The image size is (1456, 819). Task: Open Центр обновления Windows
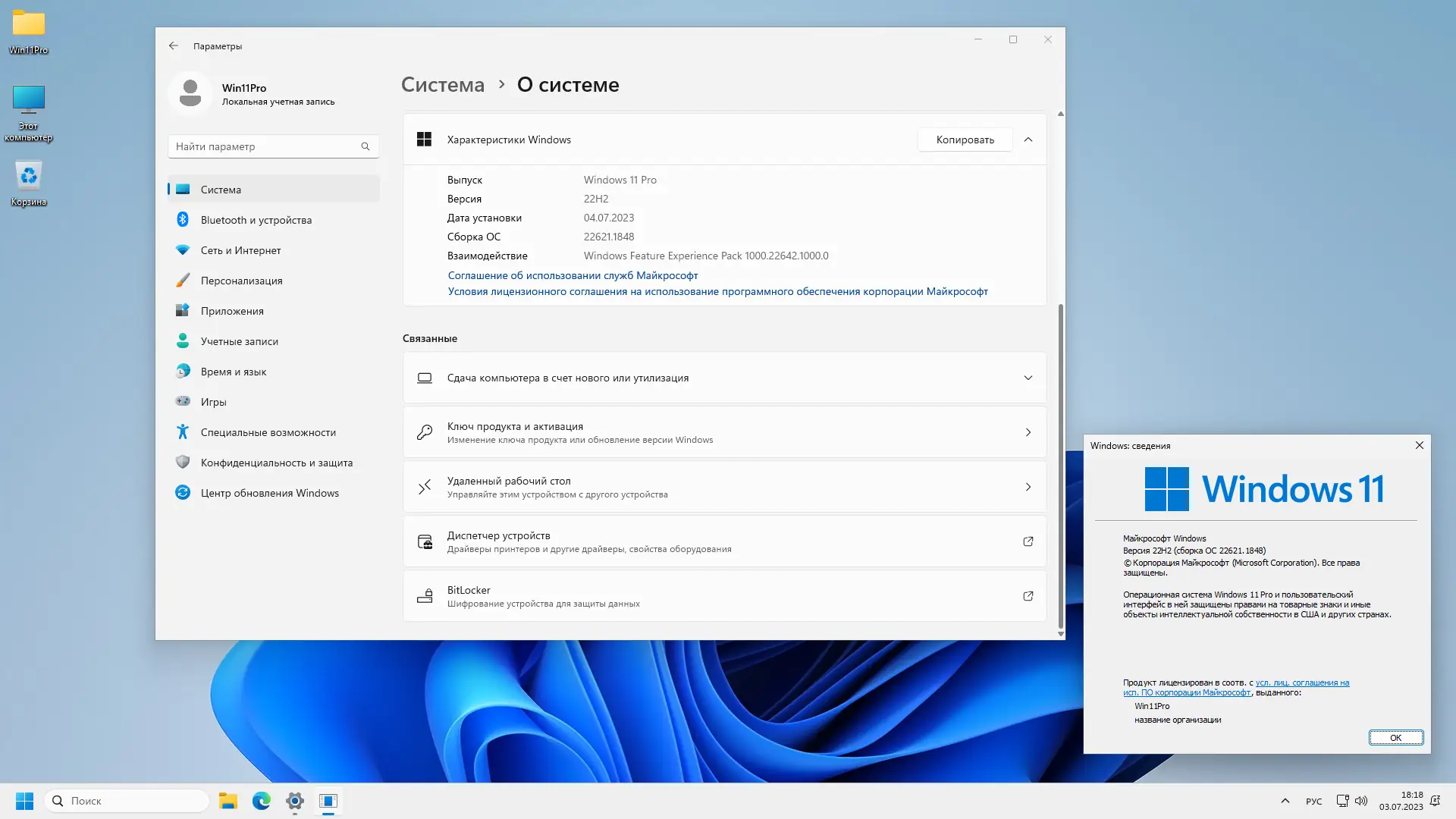click(x=269, y=493)
